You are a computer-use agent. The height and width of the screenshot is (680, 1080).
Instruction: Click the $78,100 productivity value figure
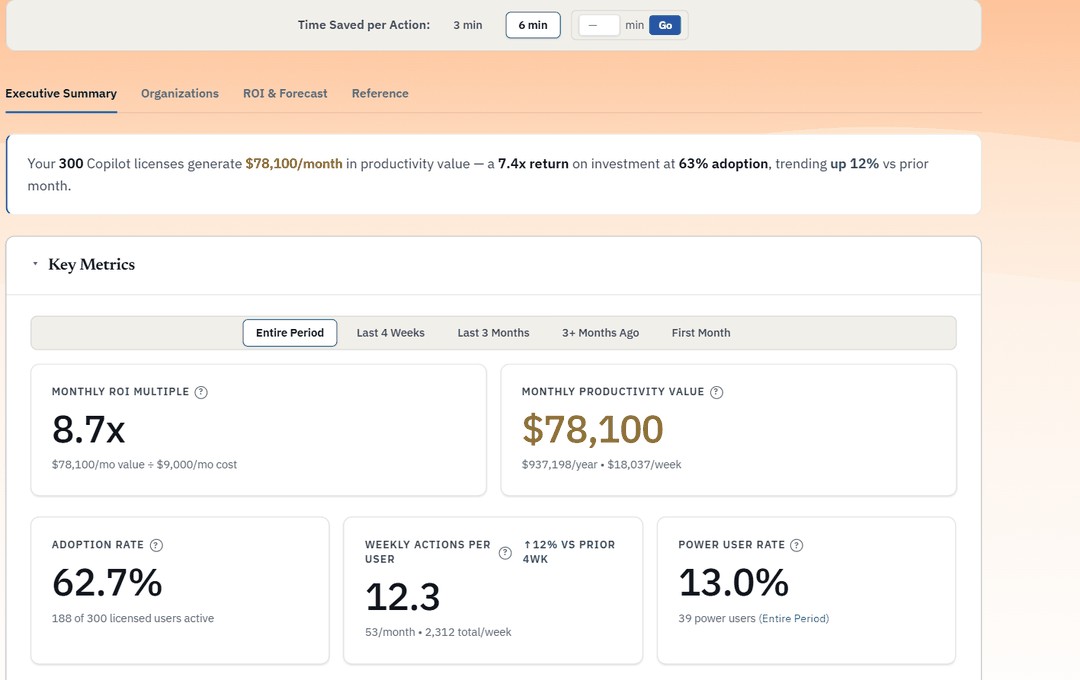tap(592, 429)
